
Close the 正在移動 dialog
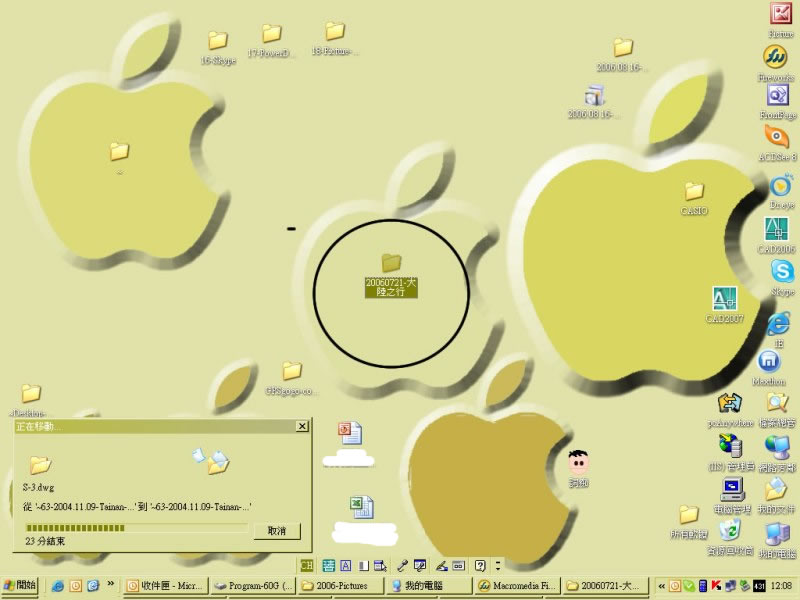click(302, 426)
